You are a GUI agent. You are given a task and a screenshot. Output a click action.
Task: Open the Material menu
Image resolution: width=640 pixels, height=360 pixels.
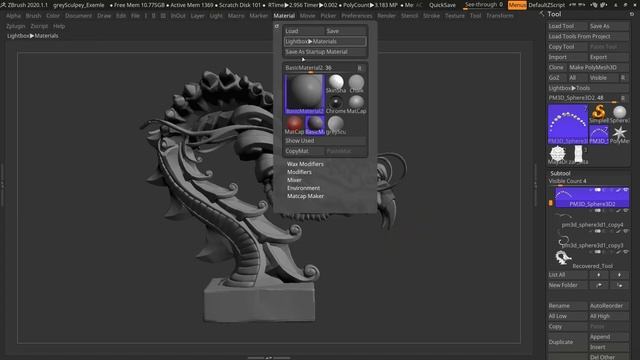pos(284,16)
